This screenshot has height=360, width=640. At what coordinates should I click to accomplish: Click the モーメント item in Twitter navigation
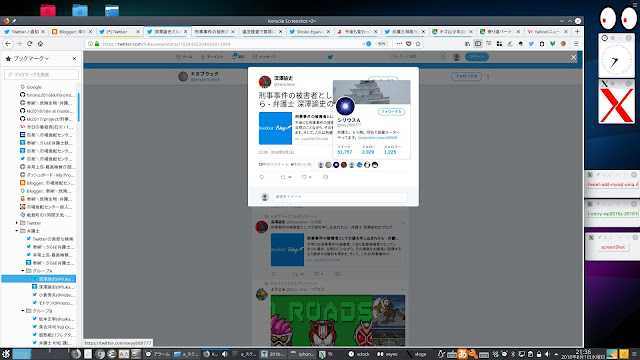pyautogui.click(x=212, y=57)
